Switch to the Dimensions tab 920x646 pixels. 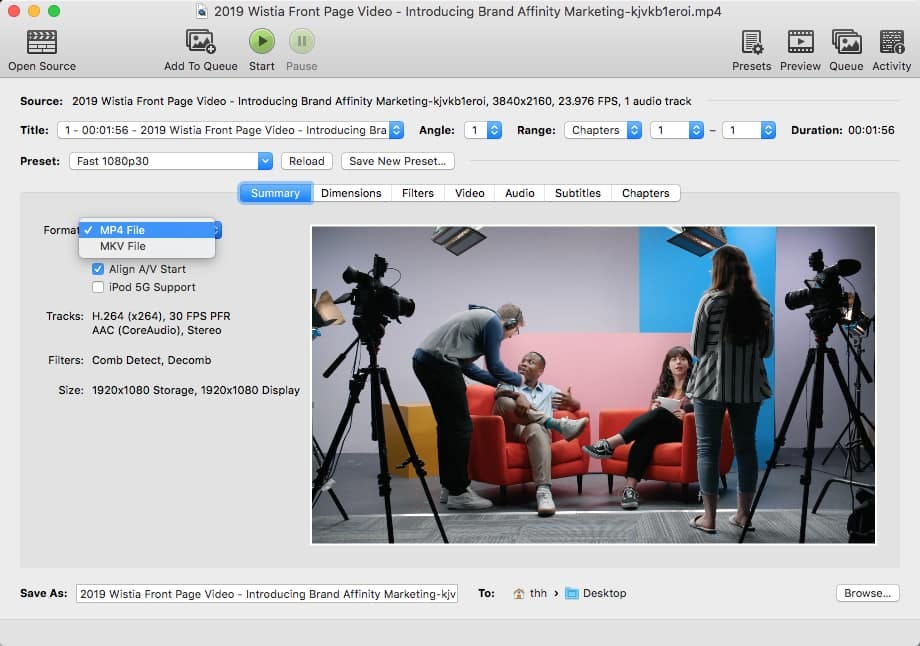[x=351, y=194]
